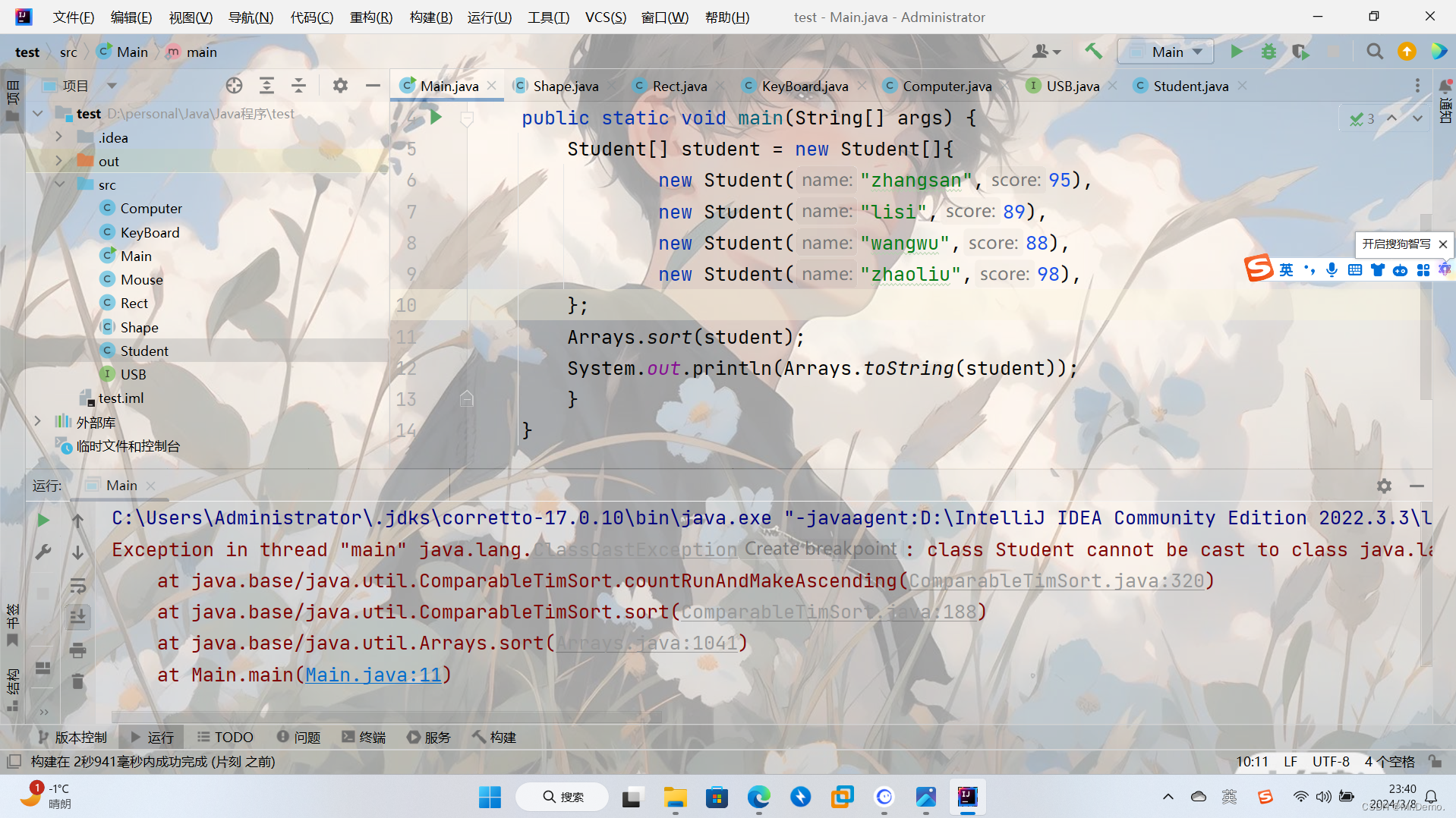Expand the out folder
This screenshot has width=1456, height=818.
[59, 161]
